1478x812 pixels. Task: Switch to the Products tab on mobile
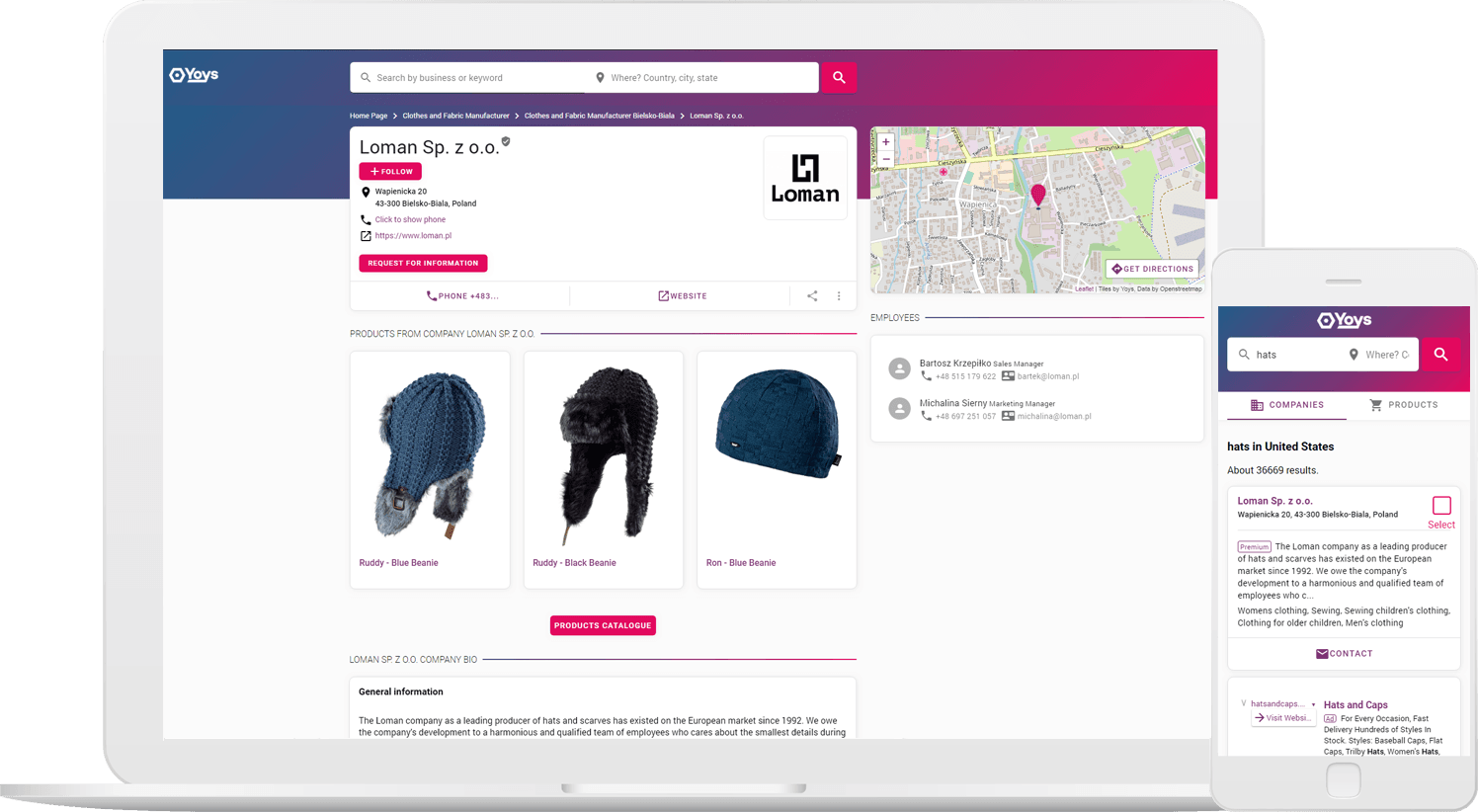[x=1403, y=405]
